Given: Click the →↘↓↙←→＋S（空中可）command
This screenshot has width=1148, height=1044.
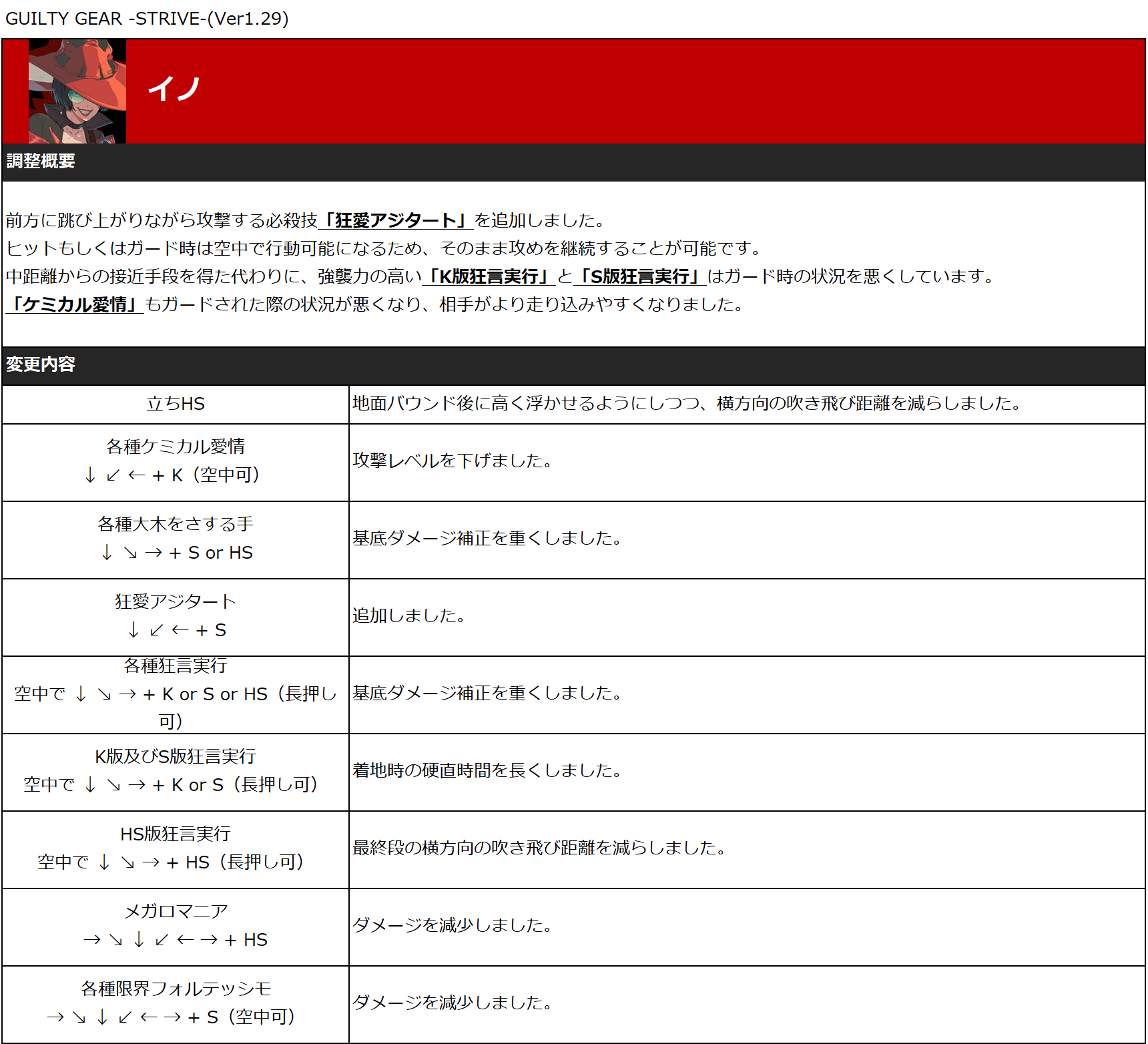Looking at the screenshot, I should pyautogui.click(x=171, y=1017).
